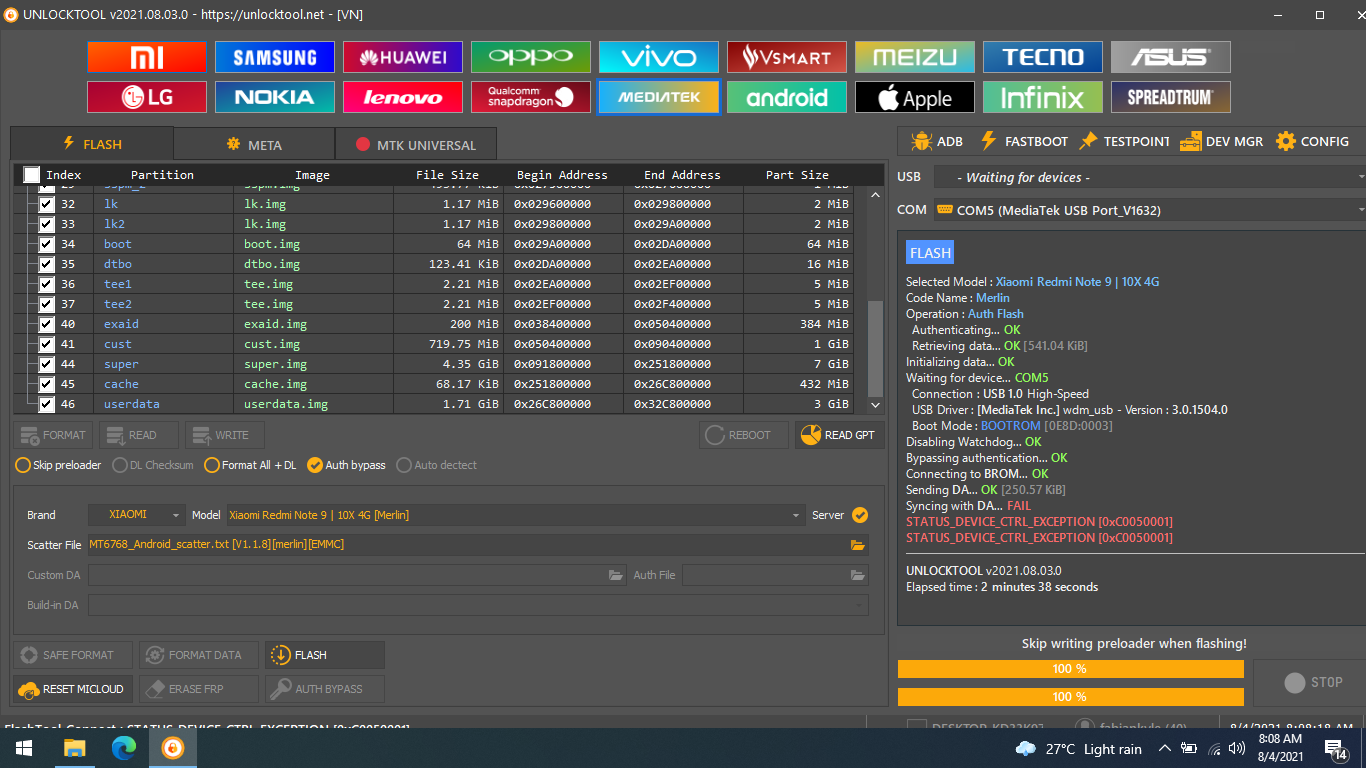Viewport: 1366px width, 768px height.
Task: Uncheck the userdata partition checkbox
Action: coord(46,404)
